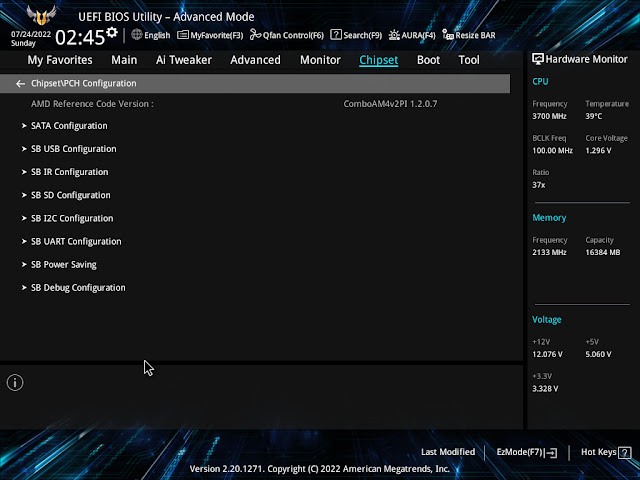The width and height of the screenshot is (640, 480).
Task: Show Last Modified settings
Action: [x=448, y=452]
